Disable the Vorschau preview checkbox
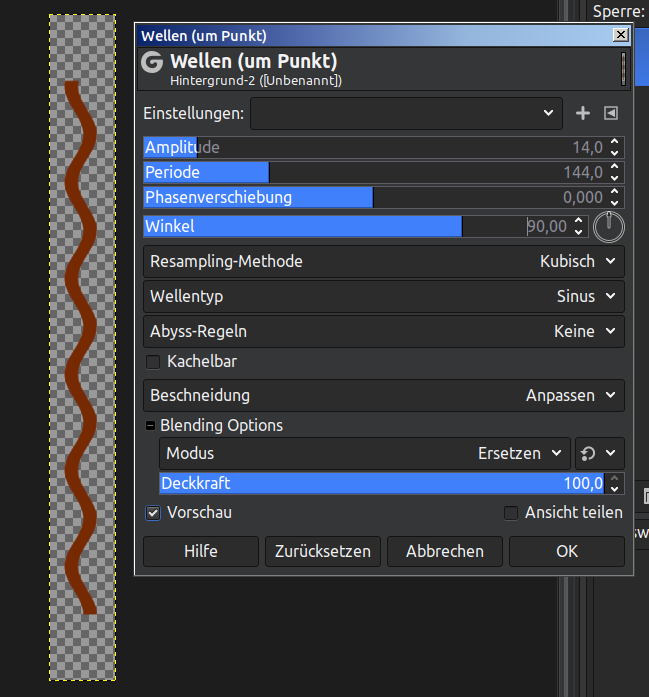The width and height of the screenshot is (649, 697). tap(154, 513)
